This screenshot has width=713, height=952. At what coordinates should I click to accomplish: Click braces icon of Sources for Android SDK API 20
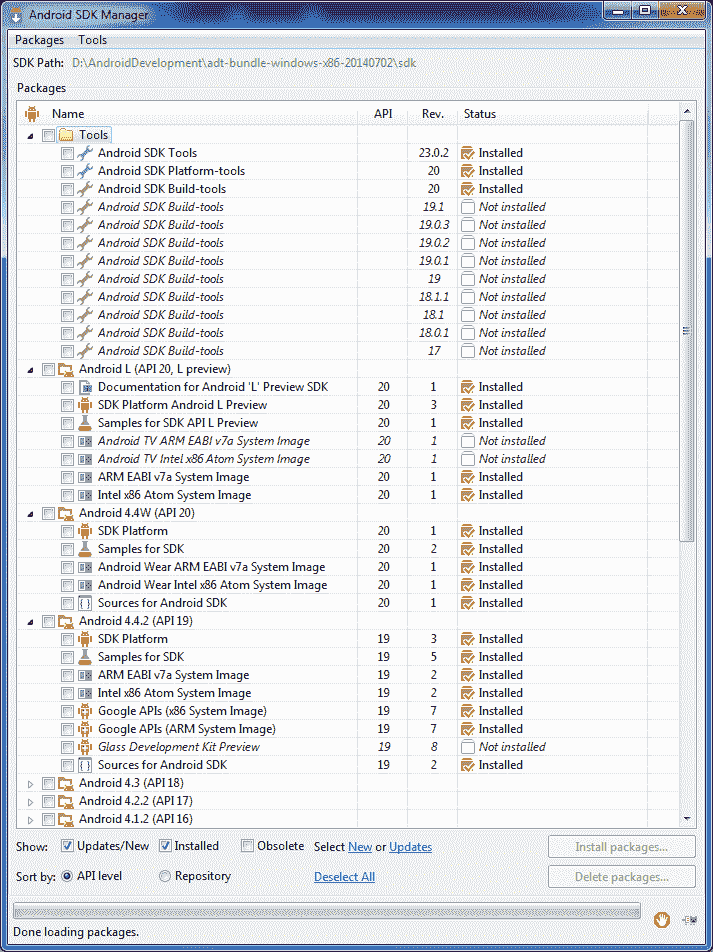click(85, 603)
